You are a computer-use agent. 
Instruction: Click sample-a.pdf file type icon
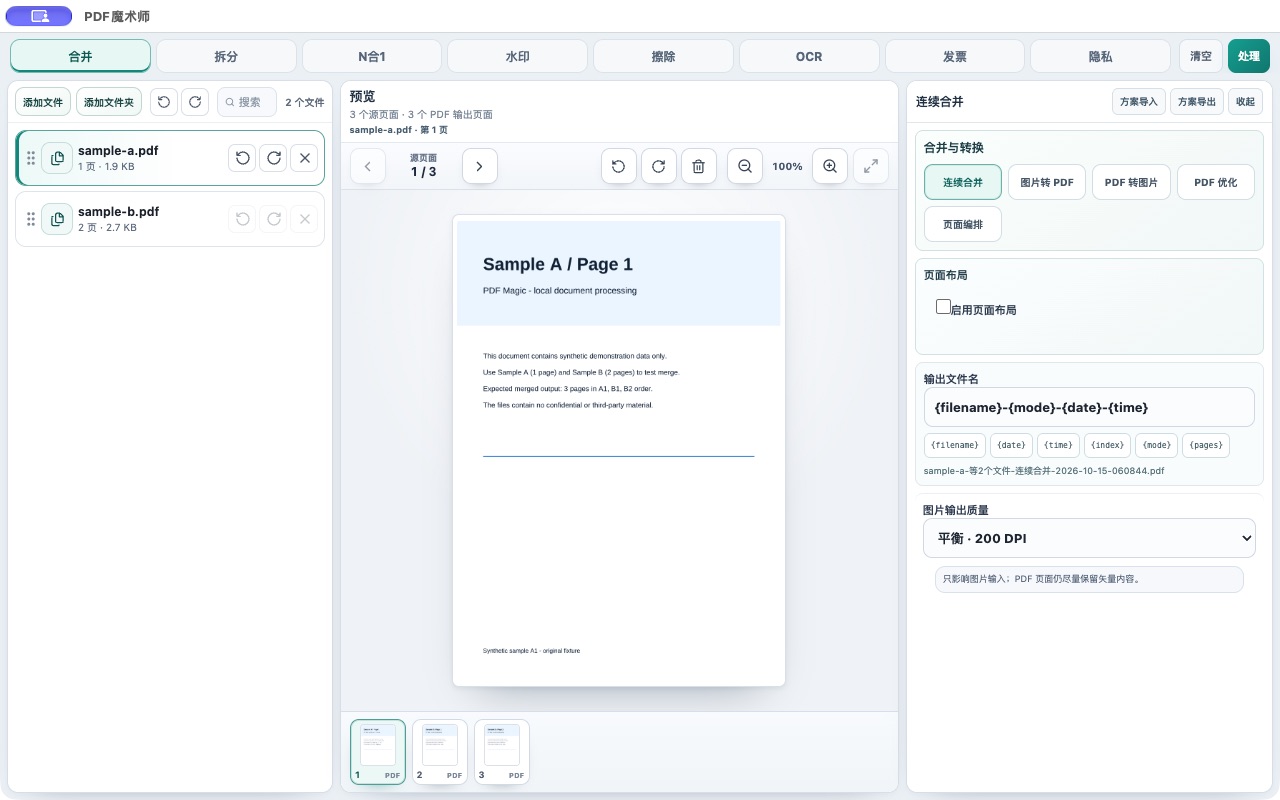click(57, 158)
